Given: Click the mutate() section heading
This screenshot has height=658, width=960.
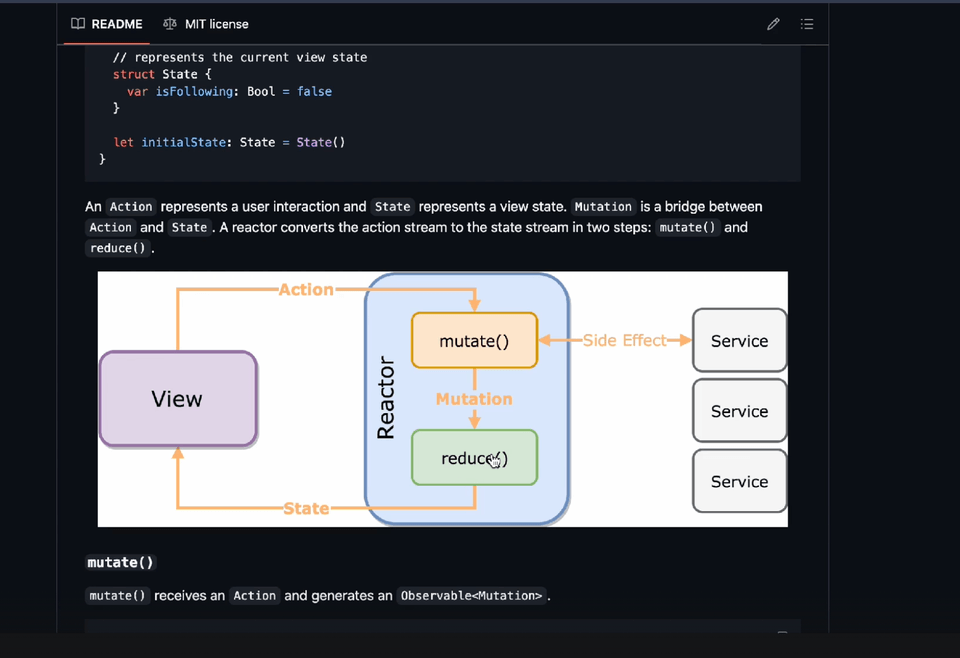Looking at the screenshot, I should pos(121,563).
